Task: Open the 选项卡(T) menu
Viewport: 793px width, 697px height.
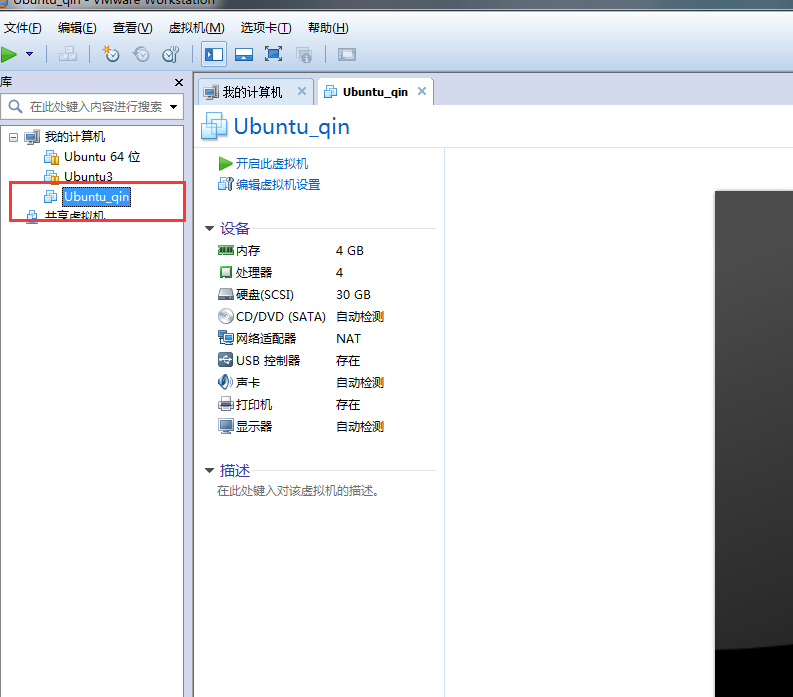Action: coord(266,28)
